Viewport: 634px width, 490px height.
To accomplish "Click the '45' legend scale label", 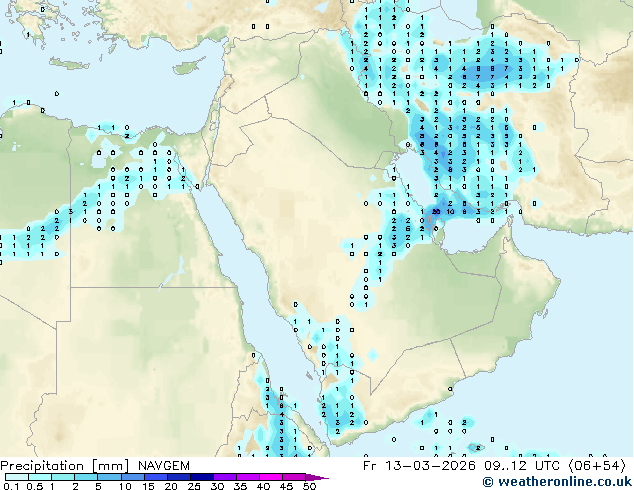I will coord(286,486).
